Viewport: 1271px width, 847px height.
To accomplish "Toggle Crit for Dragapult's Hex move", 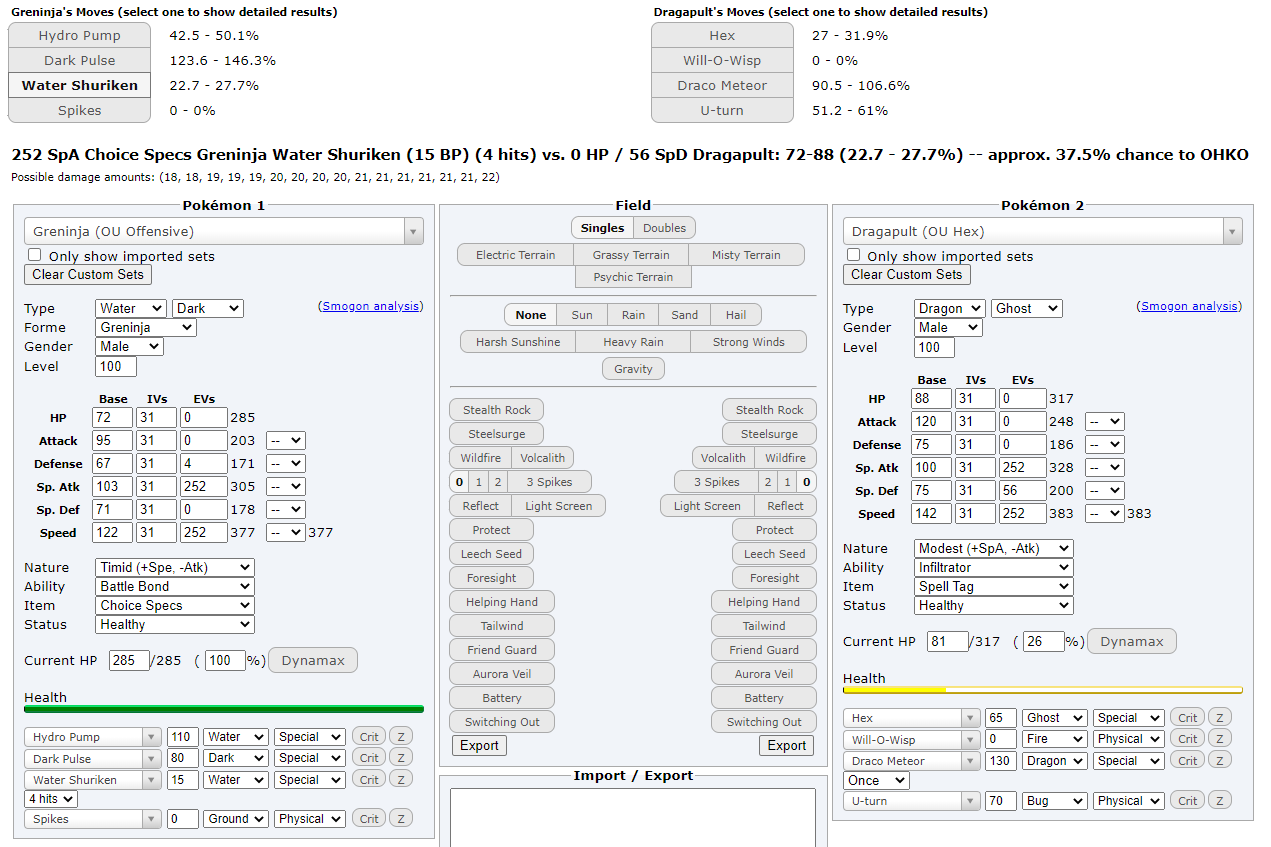I will [x=1187, y=718].
